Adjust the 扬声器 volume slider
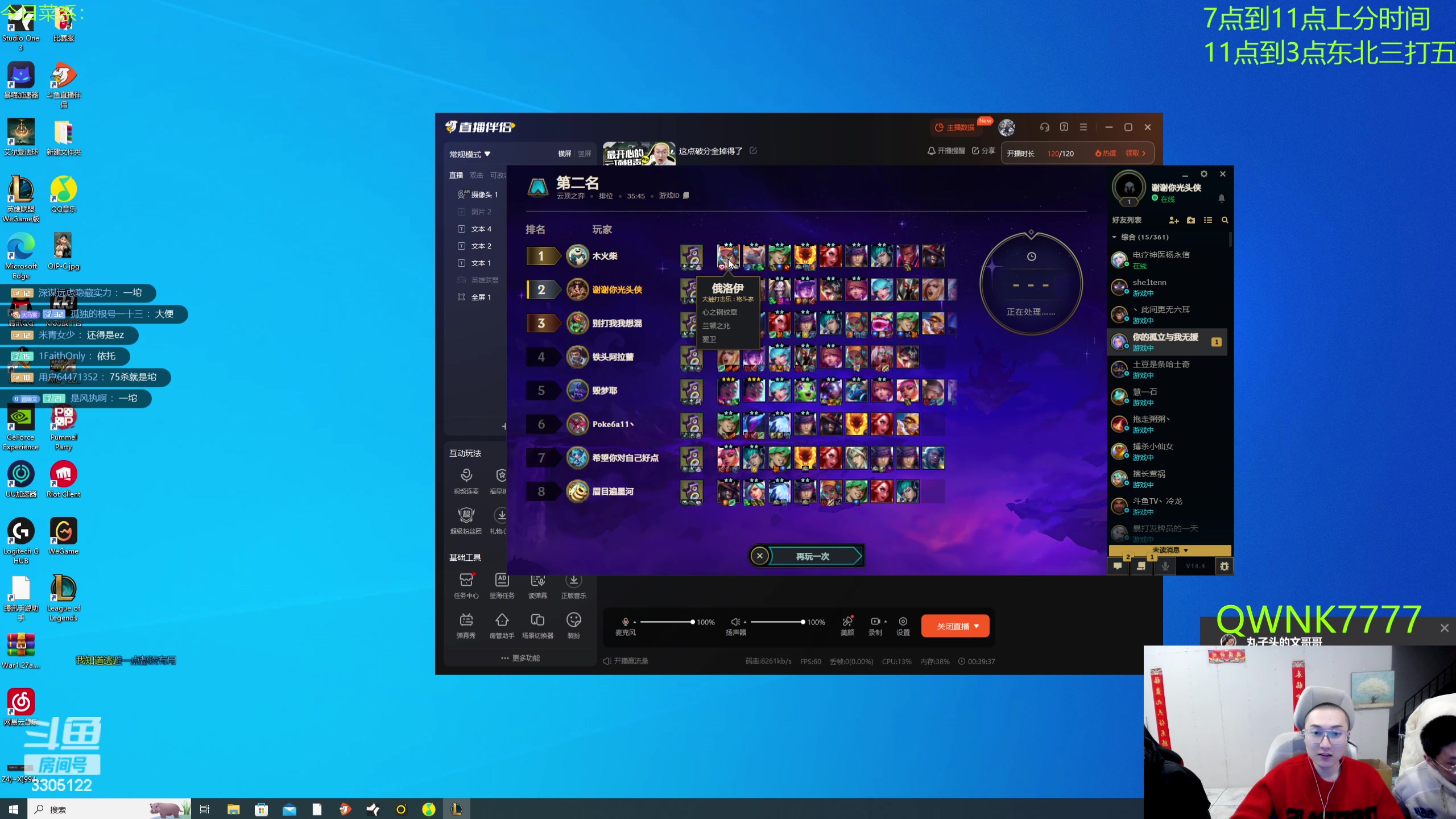Image resolution: width=1456 pixels, height=819 pixels. [x=777, y=622]
